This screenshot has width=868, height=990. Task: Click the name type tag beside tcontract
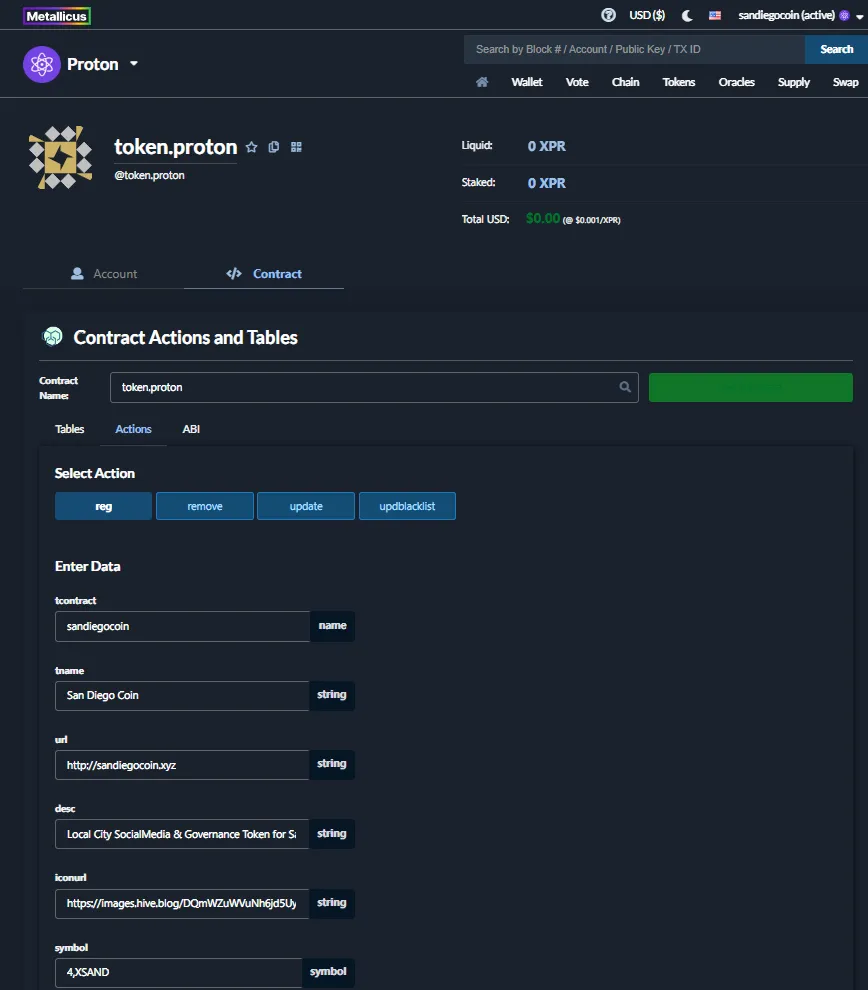[x=332, y=626]
